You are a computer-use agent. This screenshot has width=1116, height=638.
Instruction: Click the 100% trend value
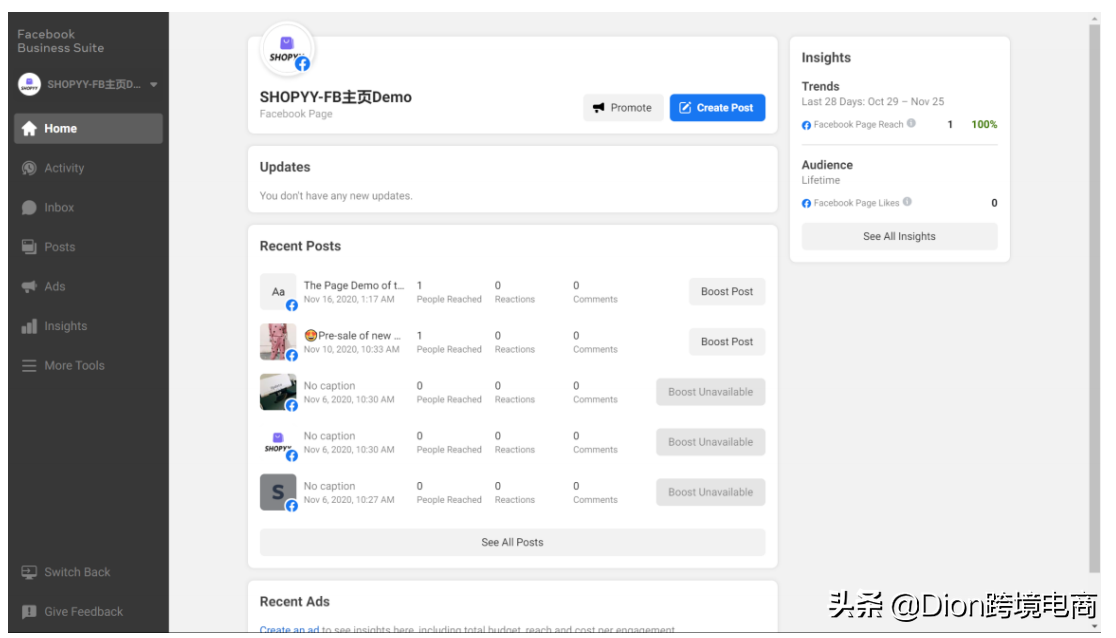984,125
